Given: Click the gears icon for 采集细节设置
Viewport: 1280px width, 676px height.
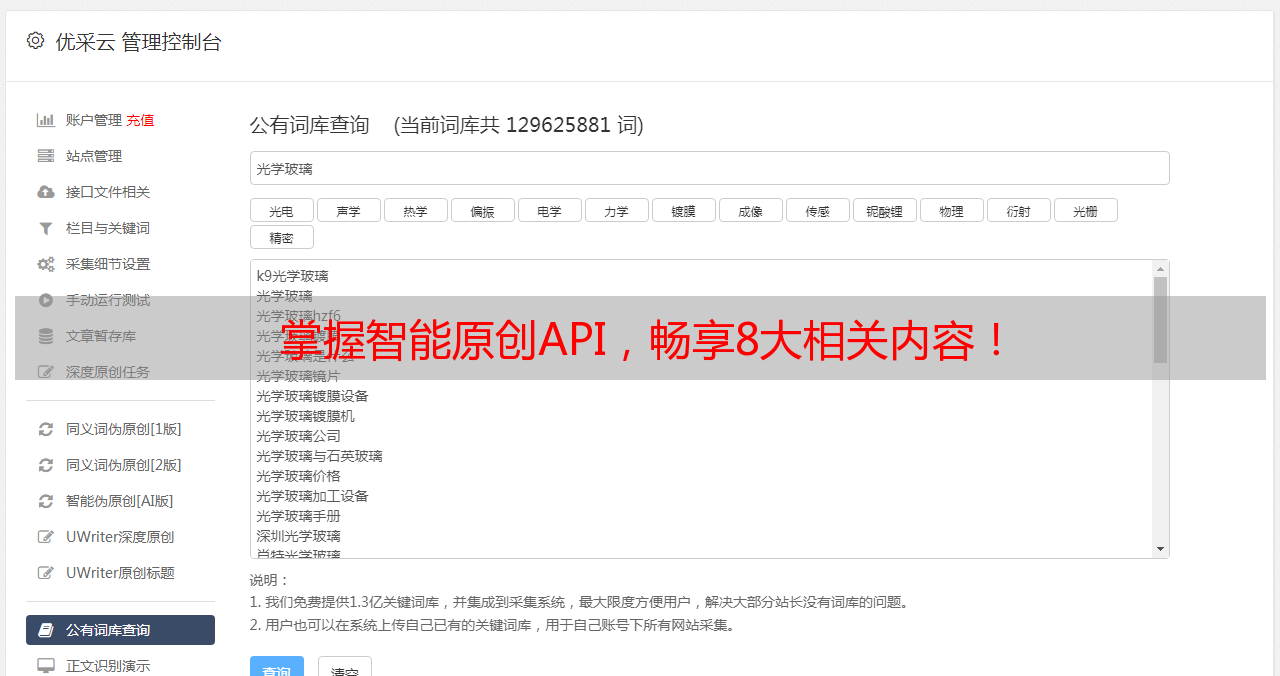Looking at the screenshot, I should [x=46, y=264].
